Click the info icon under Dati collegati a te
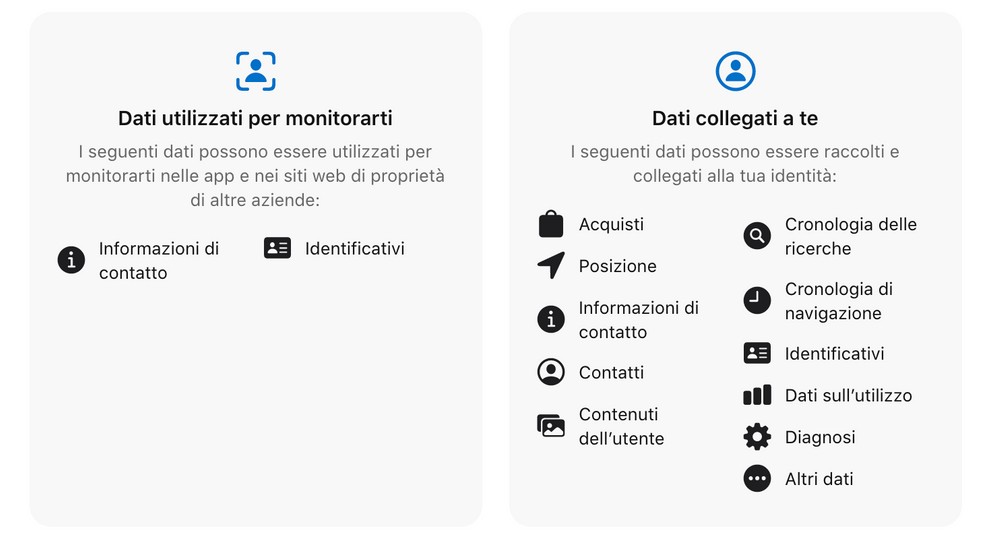1000x543 pixels. [551, 319]
